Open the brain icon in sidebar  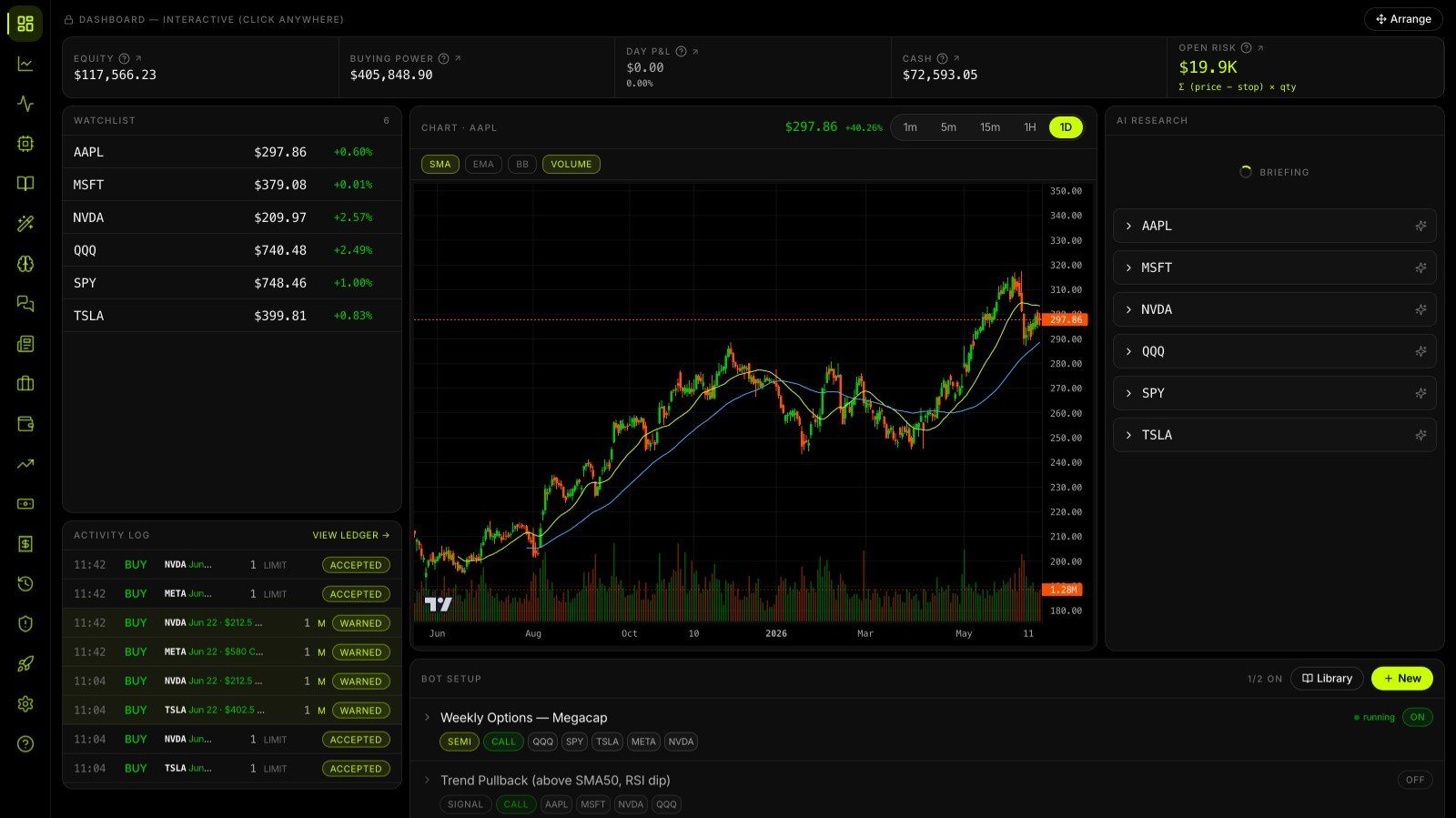coord(25,264)
